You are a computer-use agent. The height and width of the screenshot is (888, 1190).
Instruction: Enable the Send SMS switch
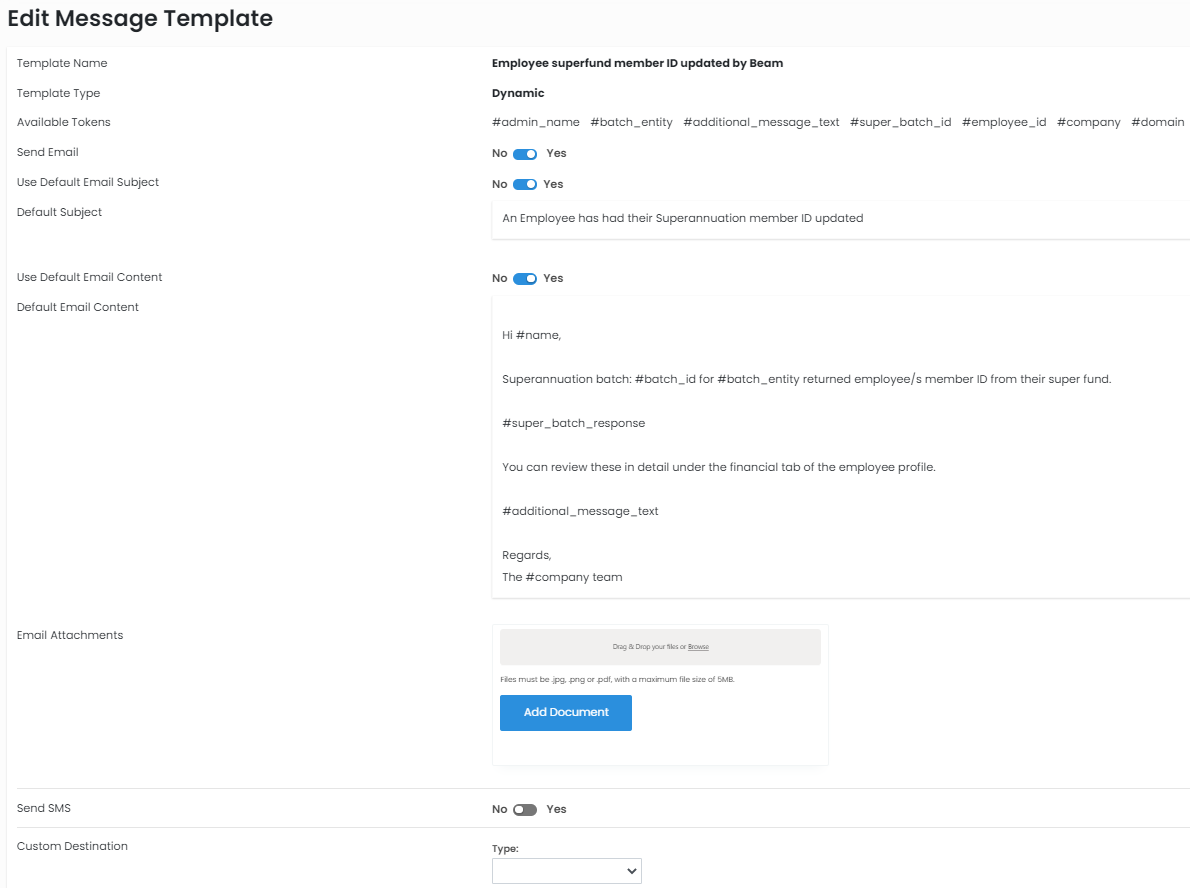525,810
